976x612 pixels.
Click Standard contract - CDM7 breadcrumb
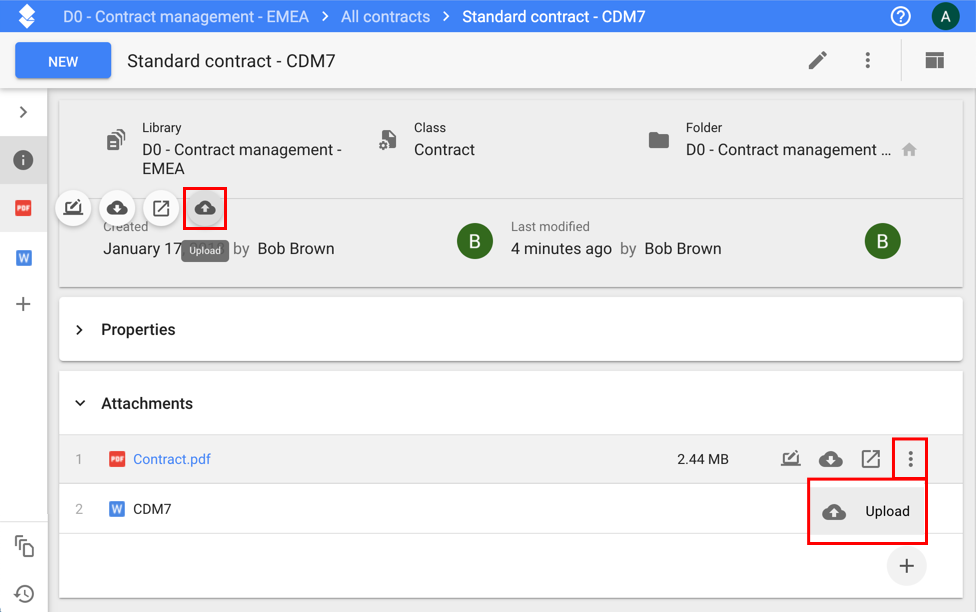click(553, 16)
